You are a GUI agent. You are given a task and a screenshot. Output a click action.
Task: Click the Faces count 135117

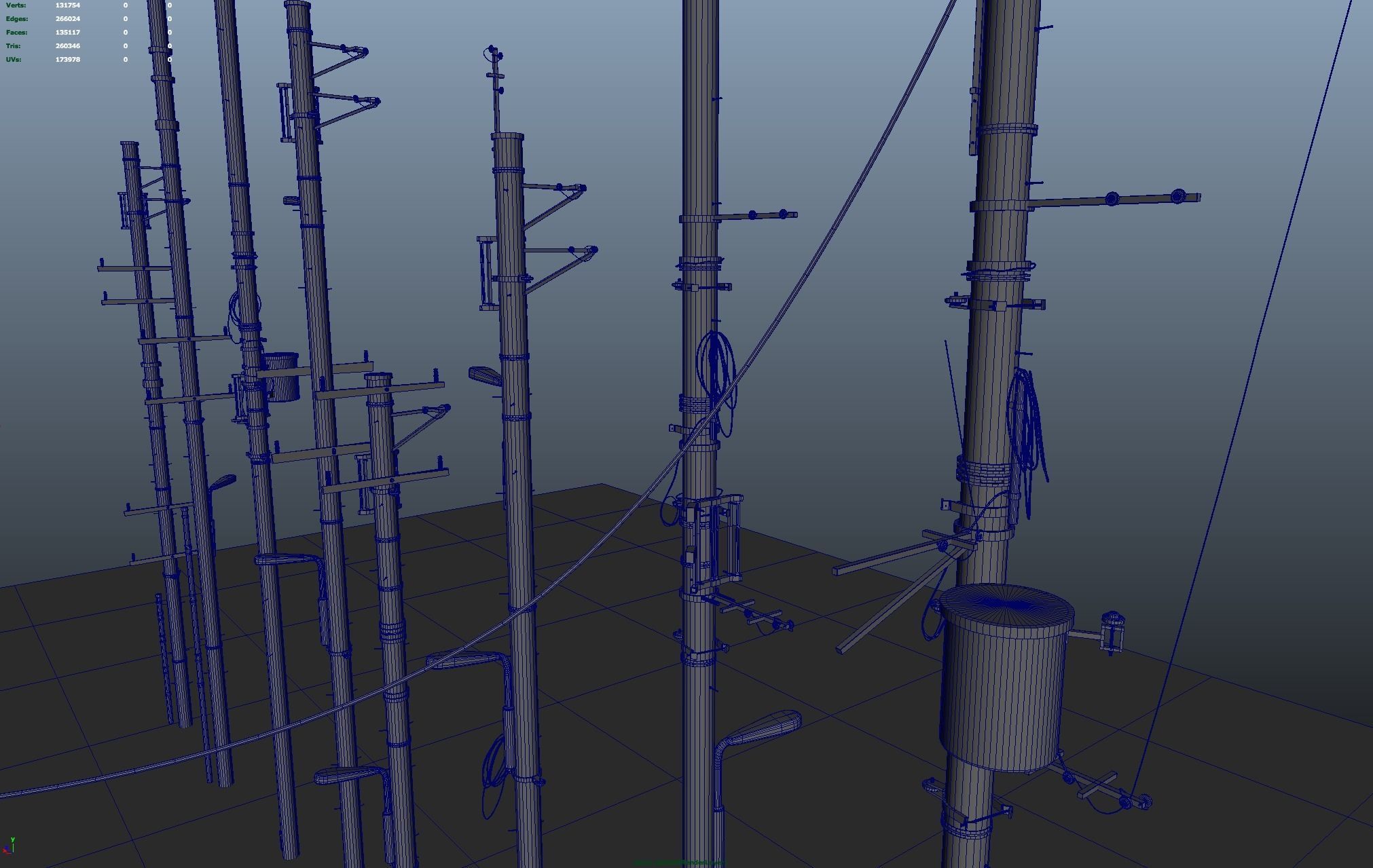(x=67, y=33)
